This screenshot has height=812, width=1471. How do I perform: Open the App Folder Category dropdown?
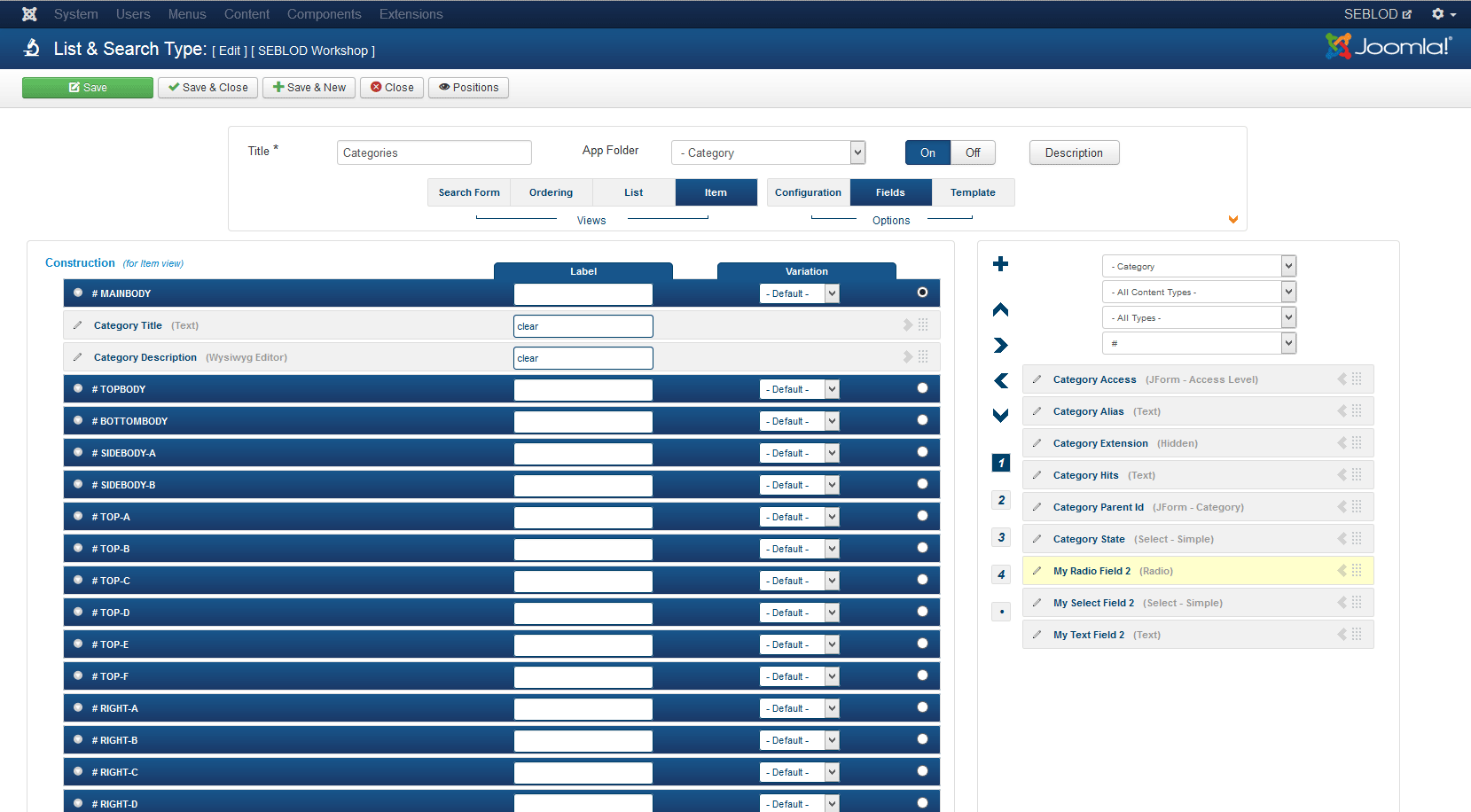pos(768,152)
